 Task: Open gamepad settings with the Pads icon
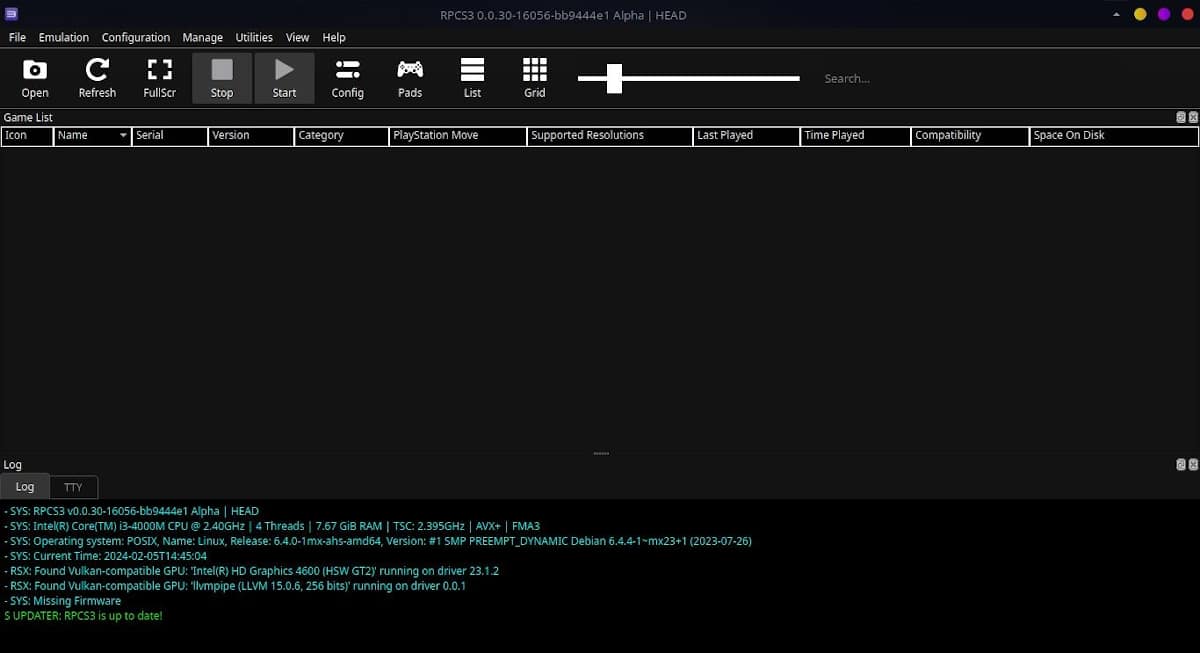(x=409, y=77)
